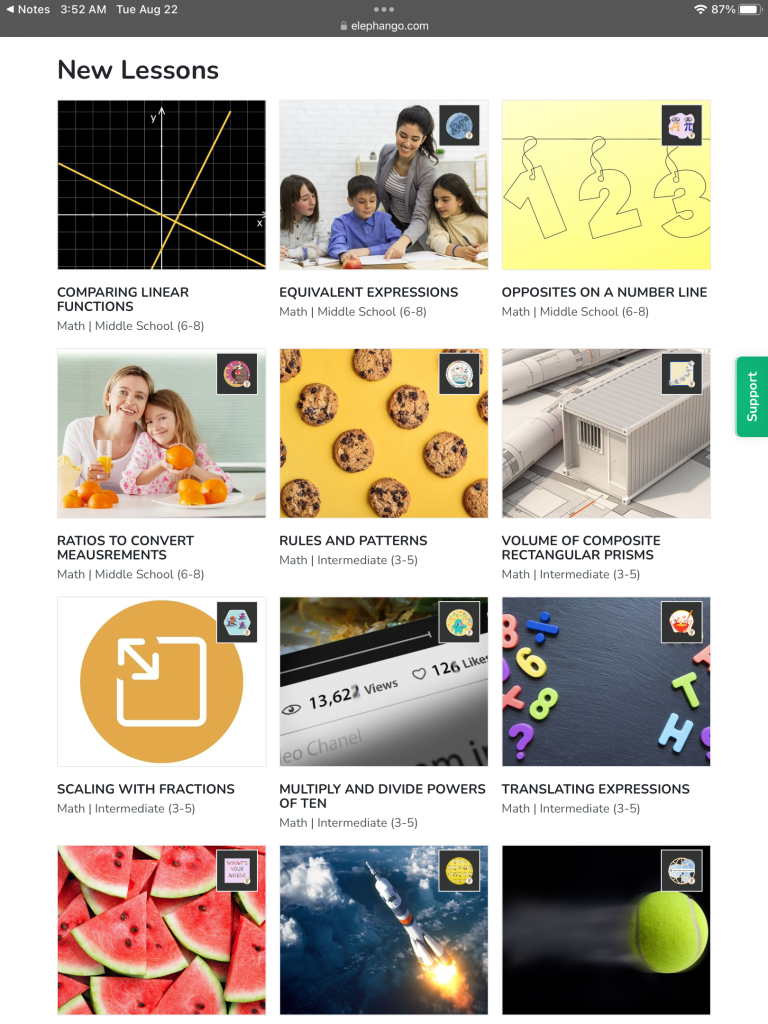Viewport: 768px width, 1024px height.
Task: Tap the badge icon on Multiply and Divide Powers image
Action: click(459, 622)
